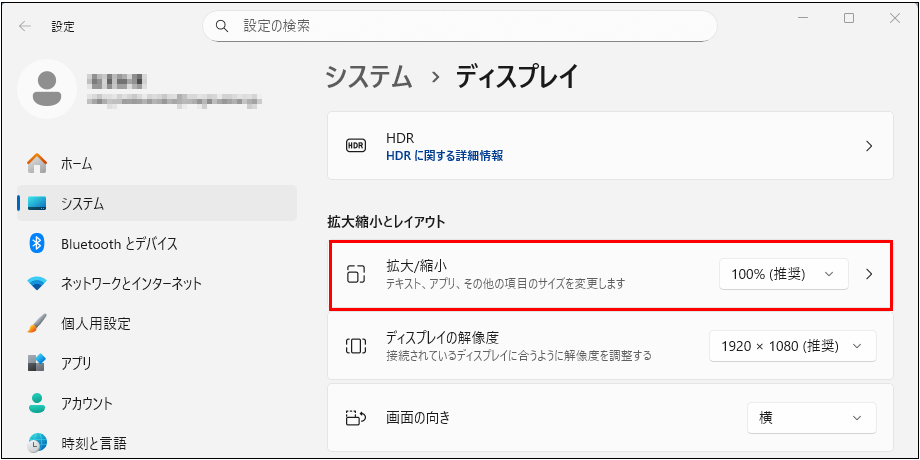Screen dimensions: 920x460
Task: Click the HDR badge icon
Action: (355, 146)
